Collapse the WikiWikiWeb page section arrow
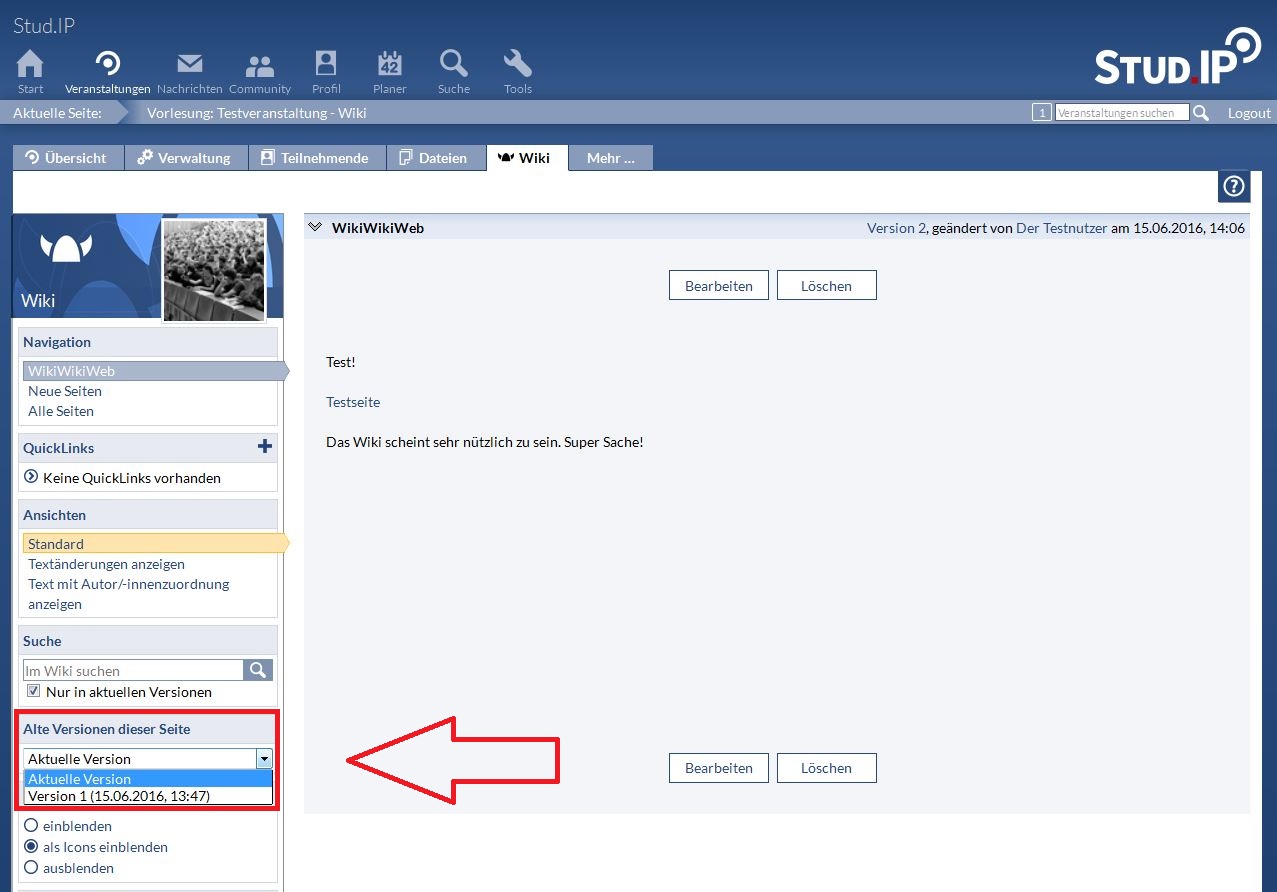 coord(315,228)
